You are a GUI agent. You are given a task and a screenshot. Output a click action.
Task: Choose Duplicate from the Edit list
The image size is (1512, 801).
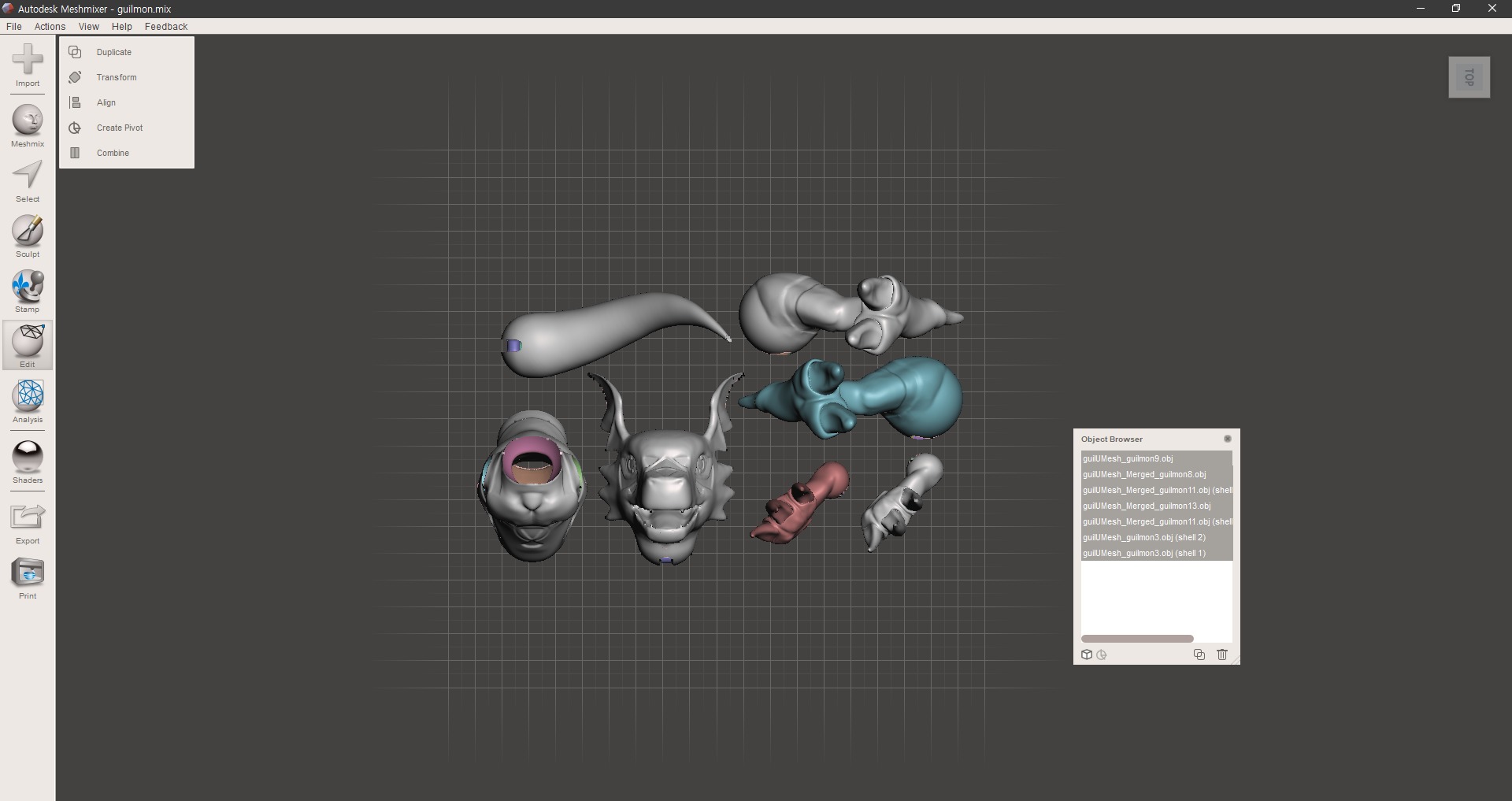(x=114, y=52)
